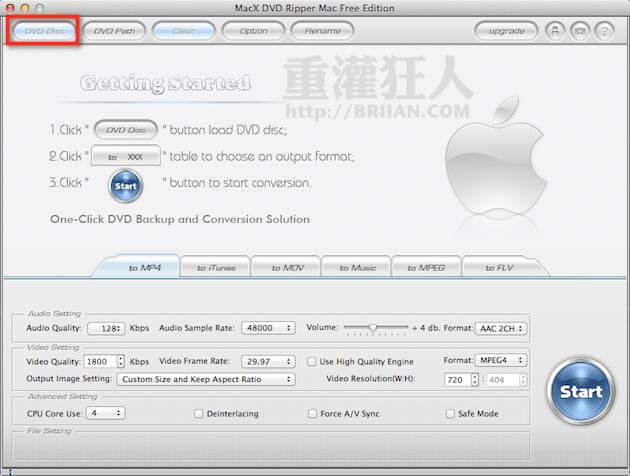630x476 pixels.
Task: Open help with the question mark icon
Action: pyautogui.click(x=604, y=31)
